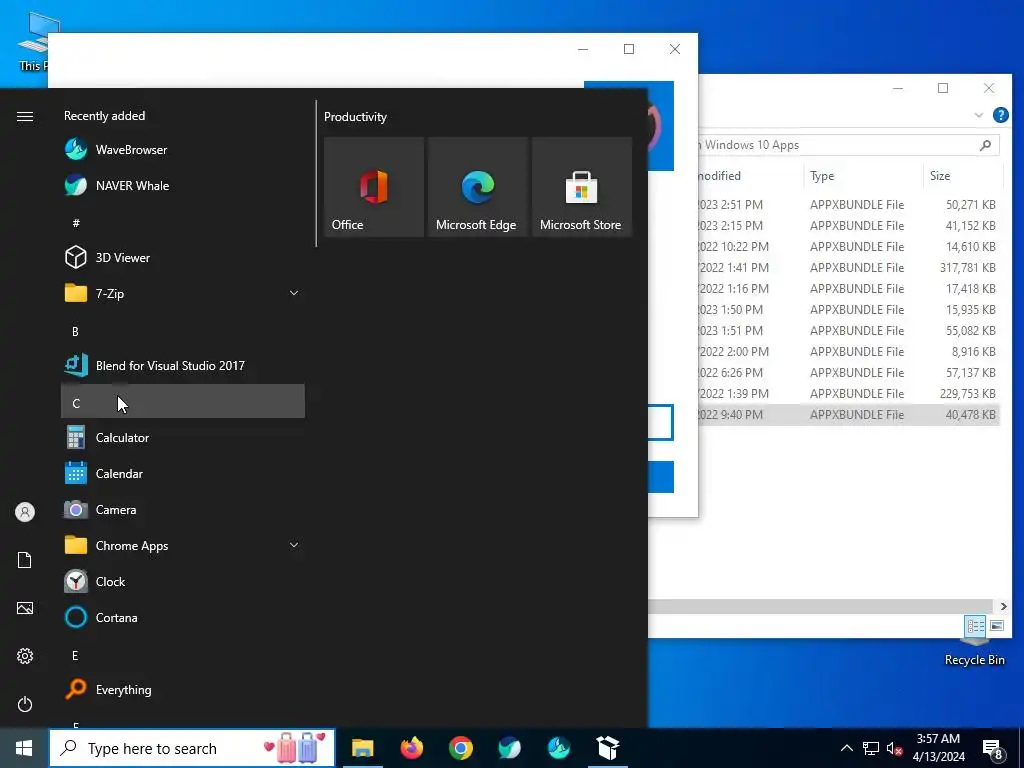Screen dimensions: 1024x768
Task: Click the Windows Start button
Action: (24, 748)
